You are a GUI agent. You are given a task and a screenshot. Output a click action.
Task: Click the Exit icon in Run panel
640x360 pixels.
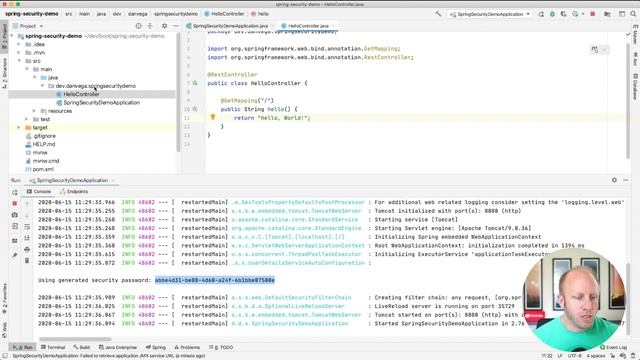[x=15, y=226]
